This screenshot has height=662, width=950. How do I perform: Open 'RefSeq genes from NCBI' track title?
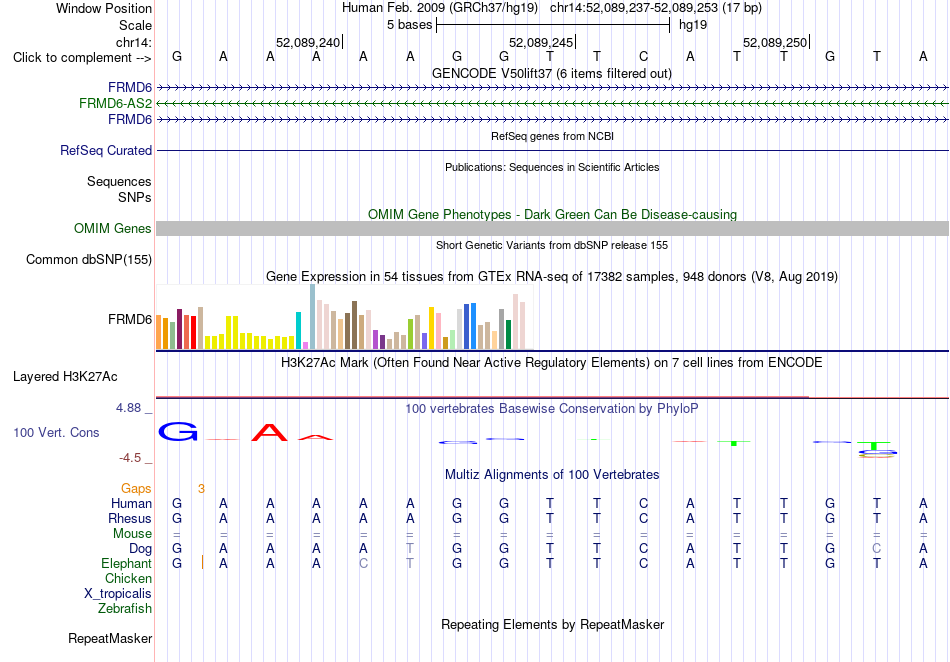(x=552, y=136)
